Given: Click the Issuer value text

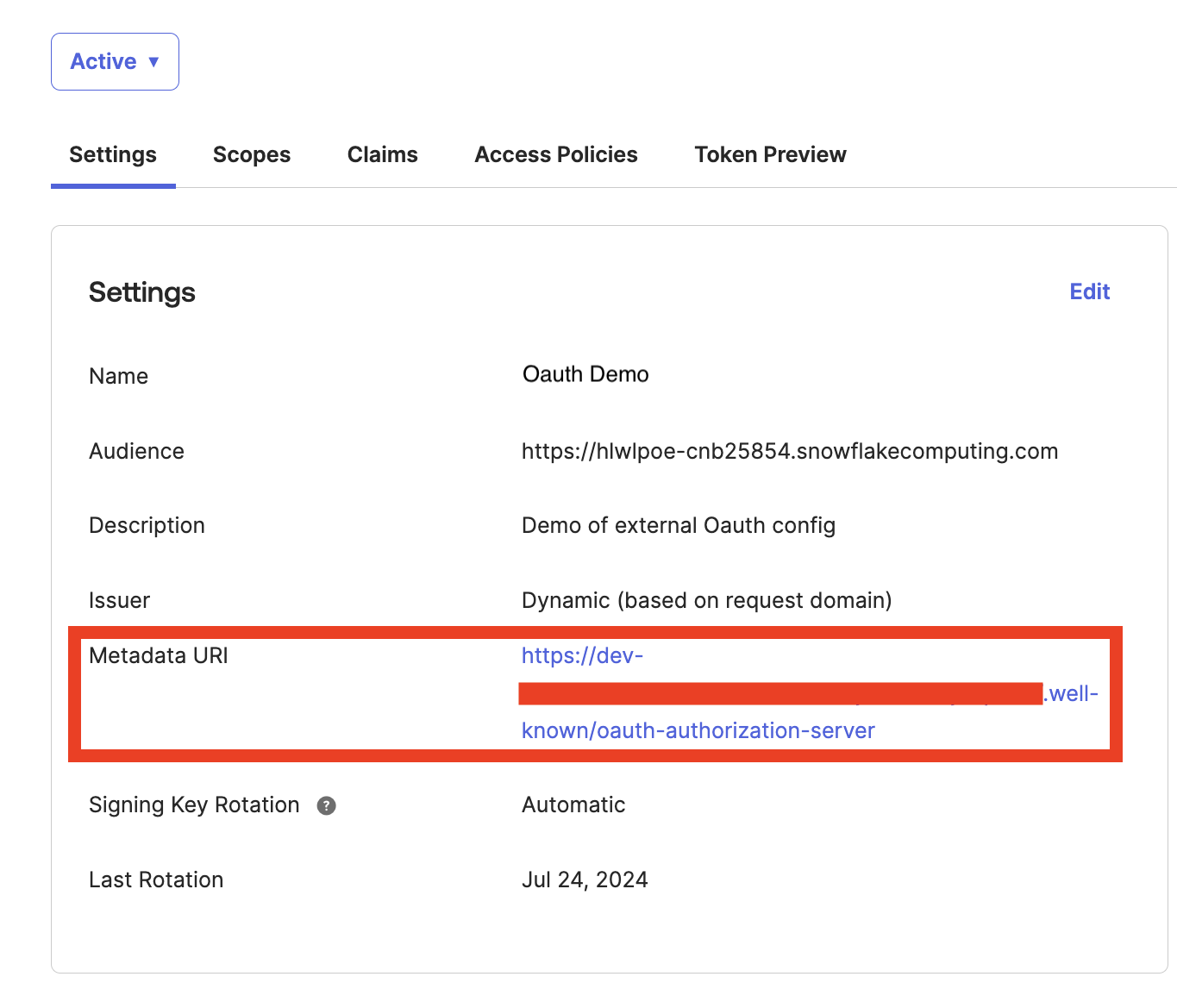Looking at the screenshot, I should [x=706, y=600].
